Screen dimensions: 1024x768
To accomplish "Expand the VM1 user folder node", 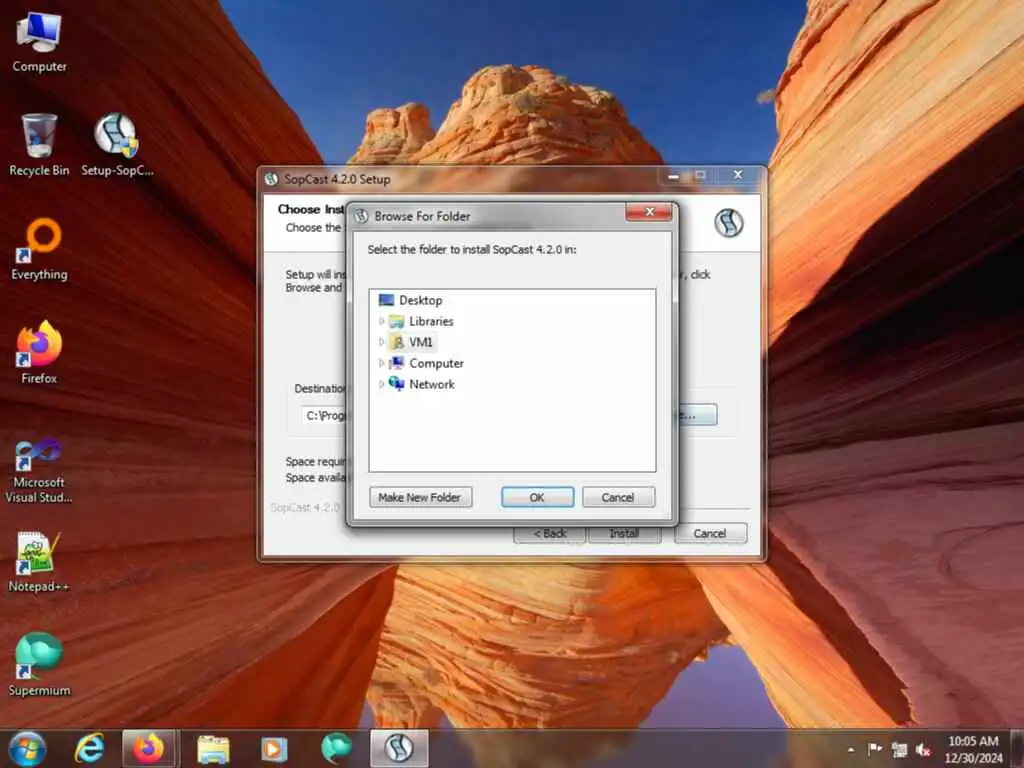I will 381,342.
